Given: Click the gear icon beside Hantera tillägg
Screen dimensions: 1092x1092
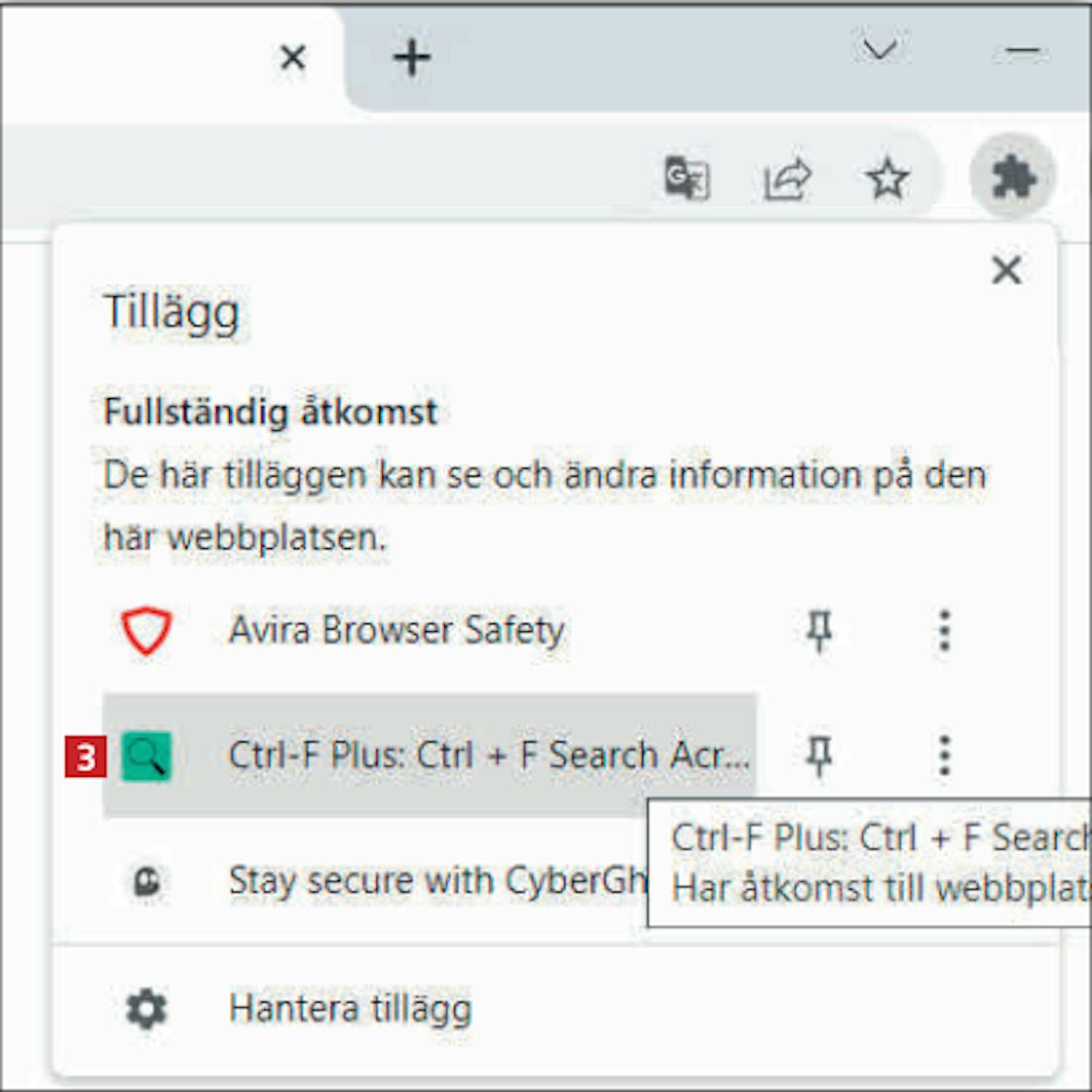Looking at the screenshot, I should 146,1009.
